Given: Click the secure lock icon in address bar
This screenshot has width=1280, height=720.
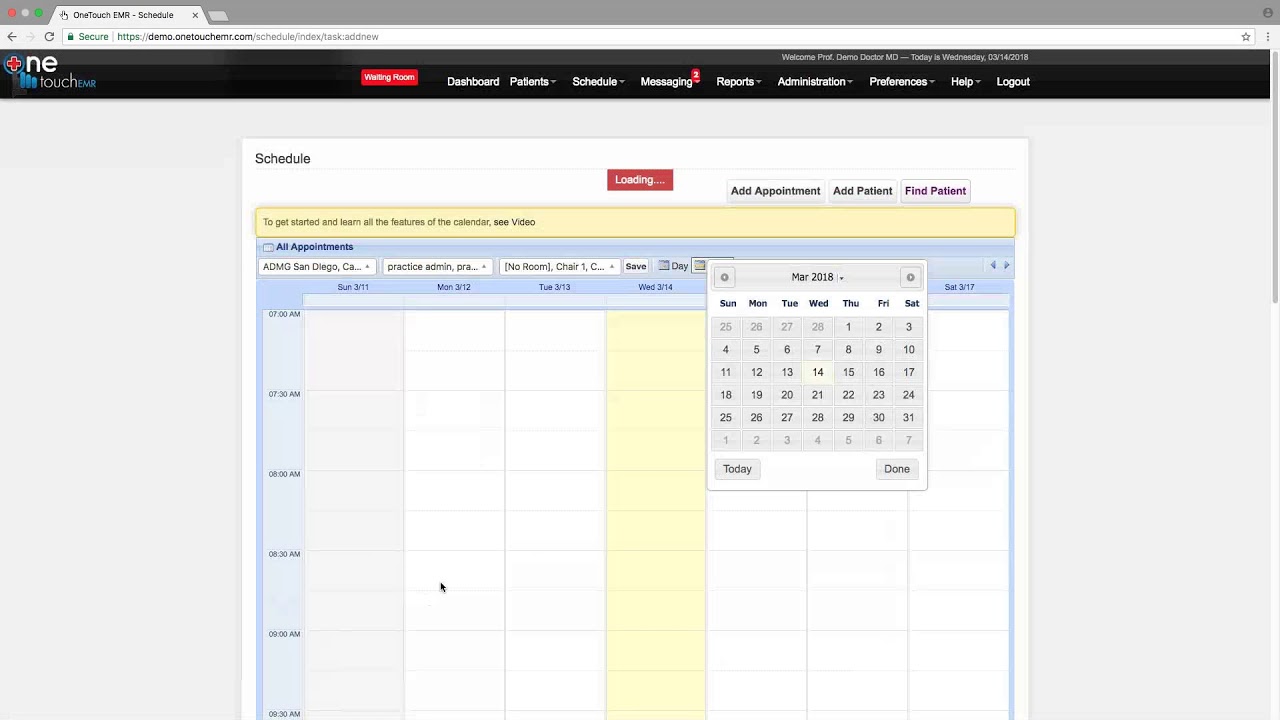Looking at the screenshot, I should (71, 37).
